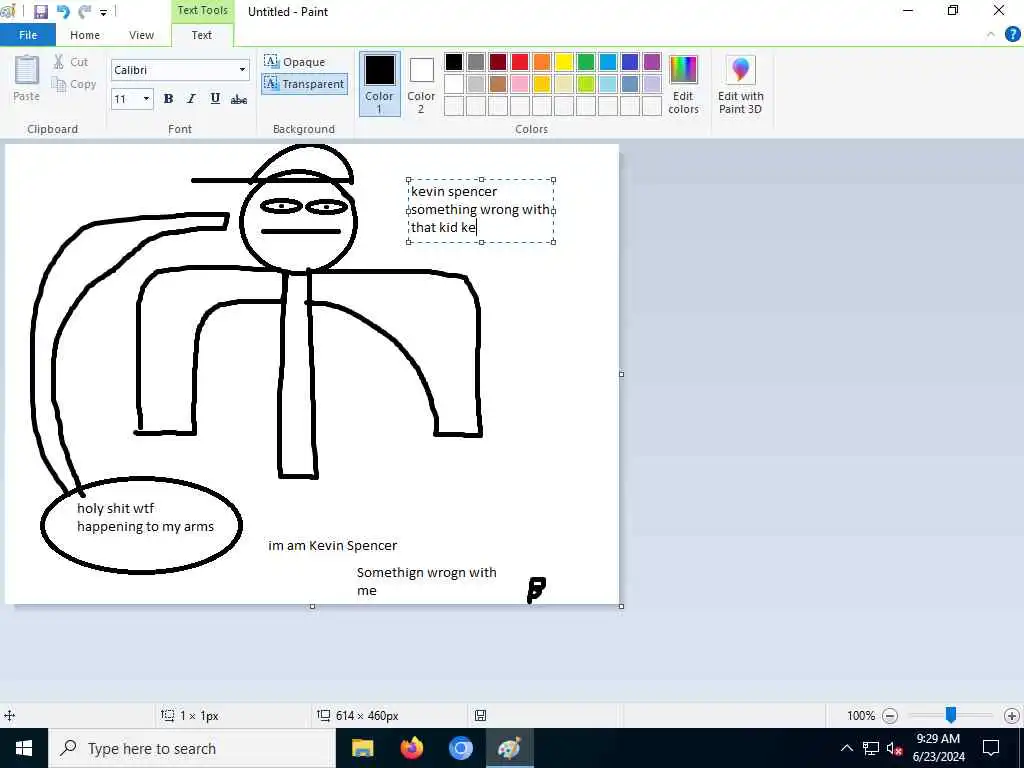Screen dimensions: 1024x768
Task: Toggle strikethrough formatting
Action: (239, 99)
